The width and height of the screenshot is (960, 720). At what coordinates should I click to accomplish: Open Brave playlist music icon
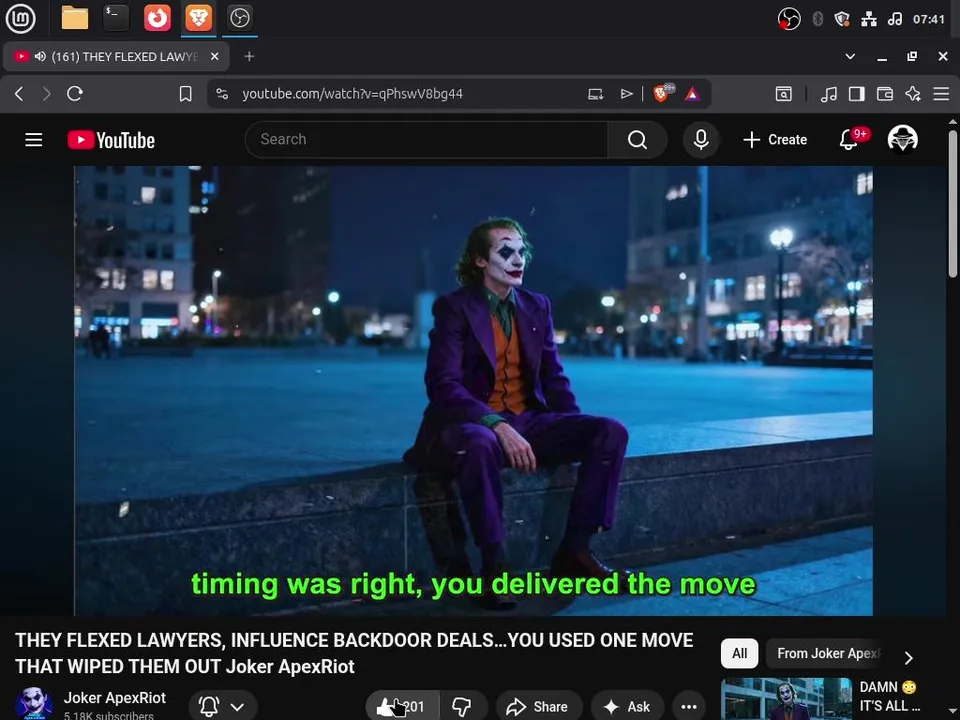point(828,94)
